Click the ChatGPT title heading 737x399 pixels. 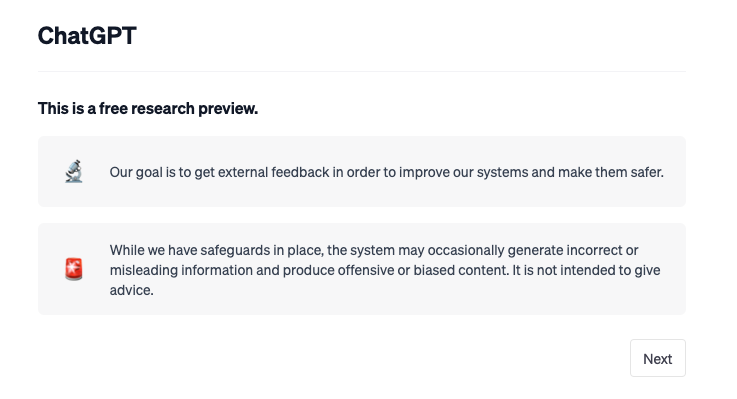tap(87, 36)
